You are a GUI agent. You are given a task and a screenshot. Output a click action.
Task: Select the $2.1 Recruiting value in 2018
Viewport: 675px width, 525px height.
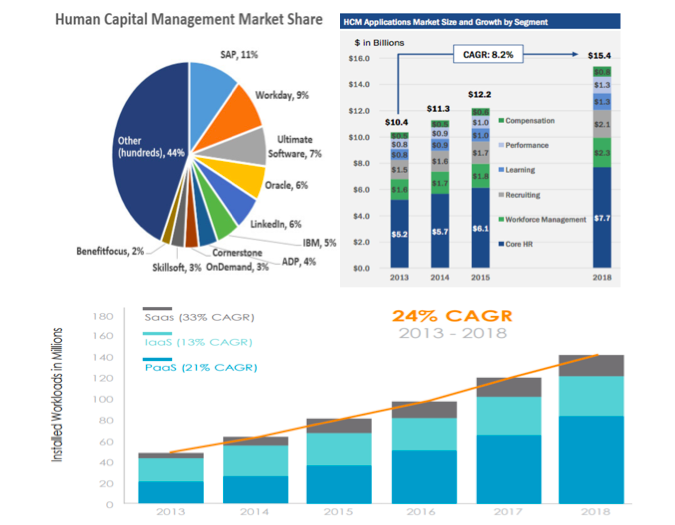coord(602,124)
